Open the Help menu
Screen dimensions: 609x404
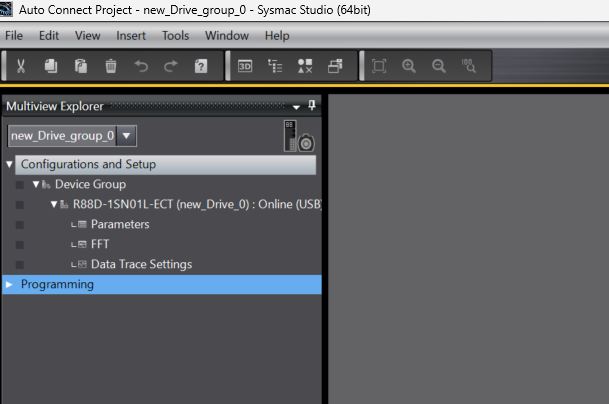point(277,36)
